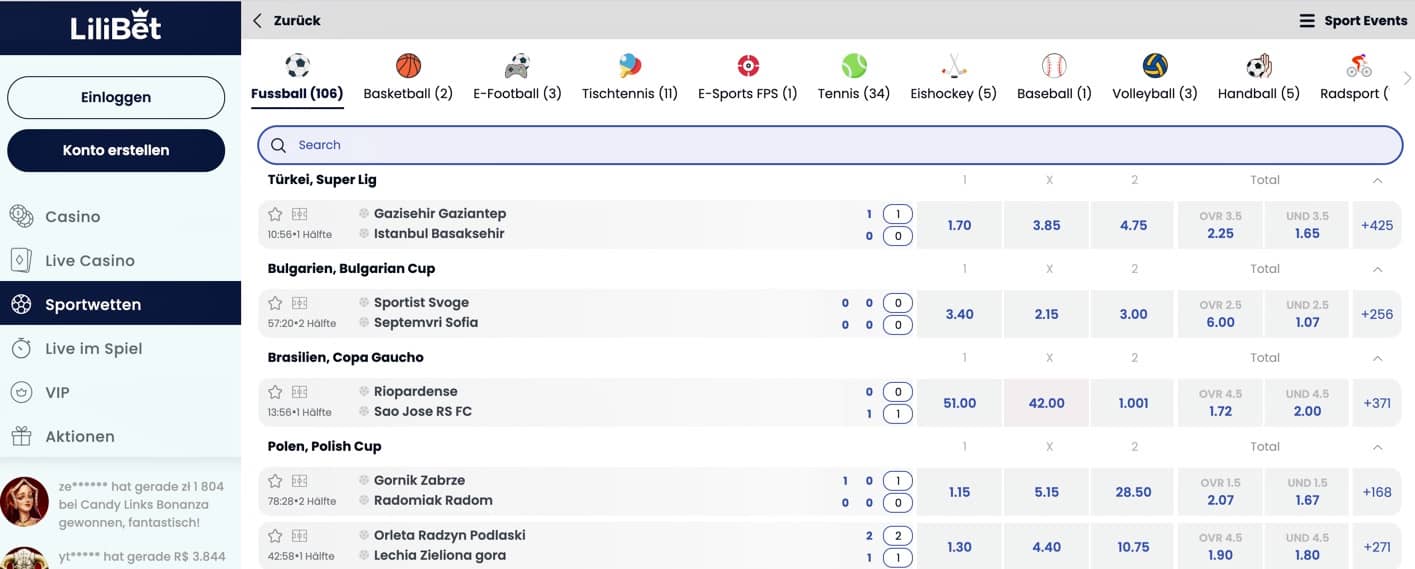Open +371 more markets
Screen dimensions: 1415x569
(x=1377, y=403)
